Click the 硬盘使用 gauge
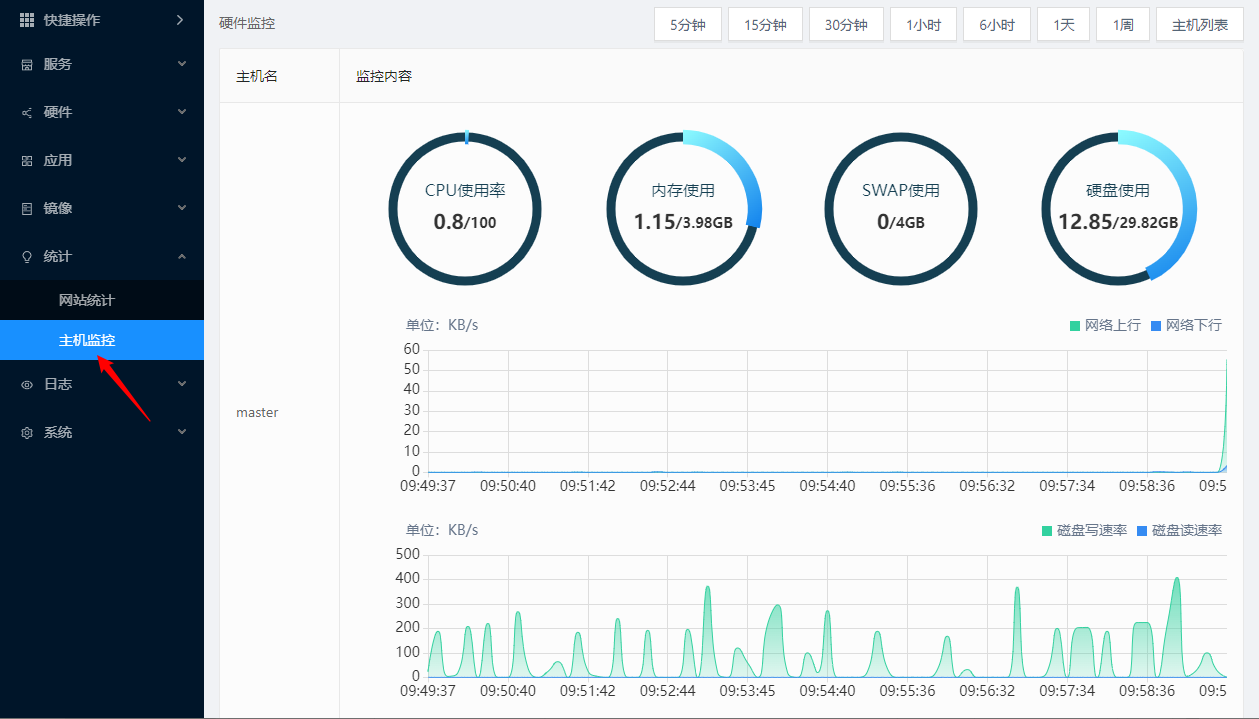This screenshot has height=719, width=1259. [1118, 208]
